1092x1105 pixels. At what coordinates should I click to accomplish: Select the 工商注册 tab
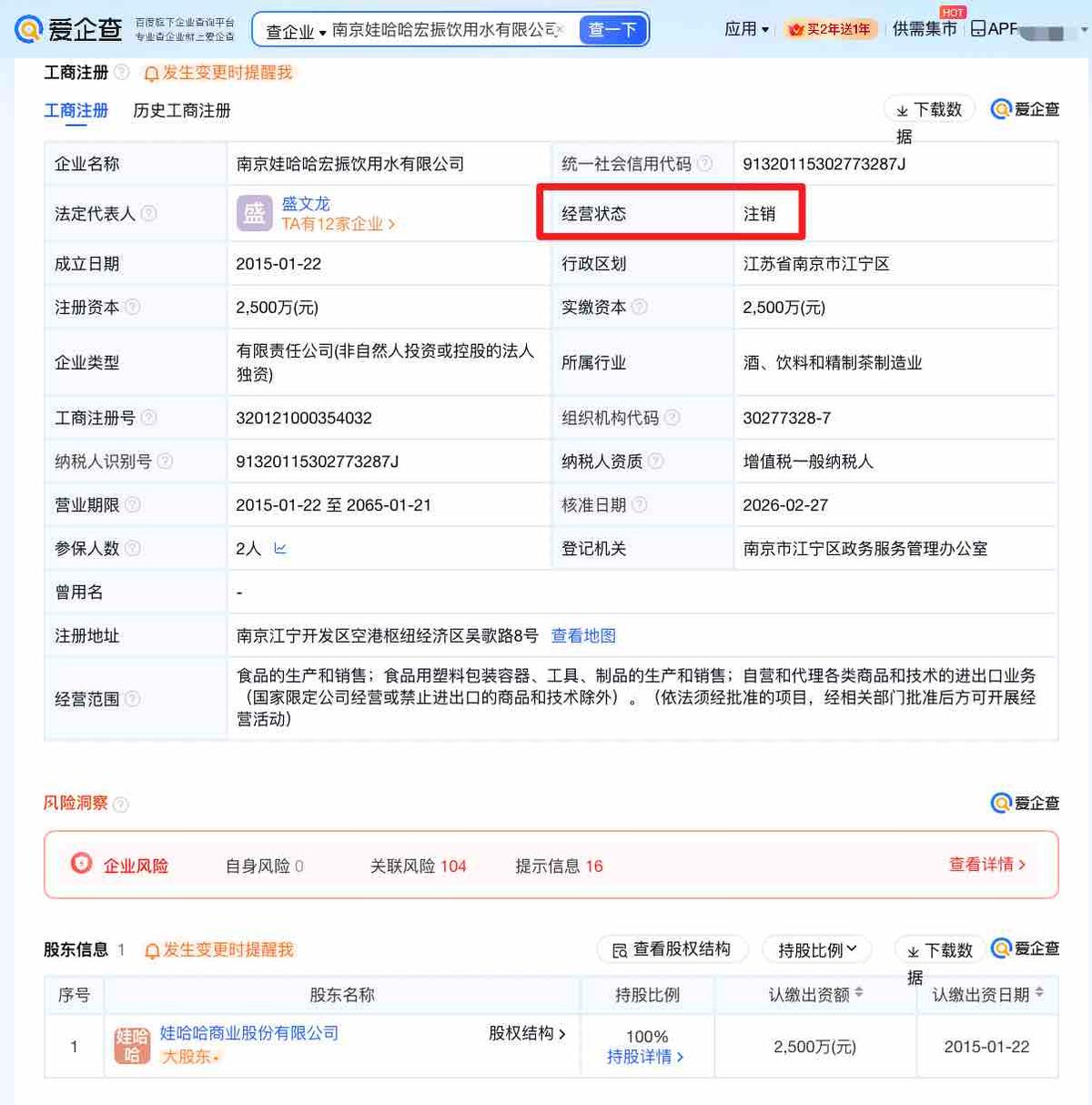pos(76,111)
